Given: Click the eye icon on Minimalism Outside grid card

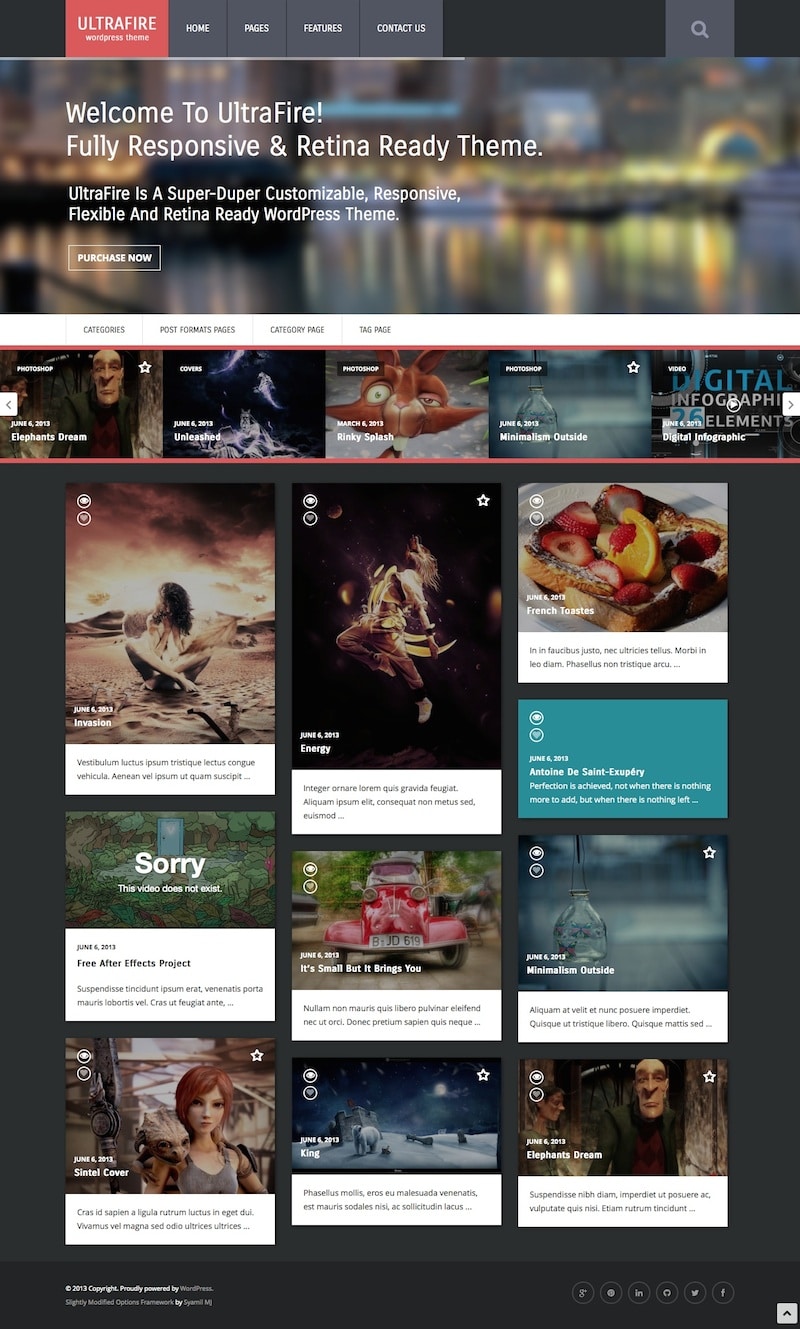Looking at the screenshot, I should click(537, 853).
